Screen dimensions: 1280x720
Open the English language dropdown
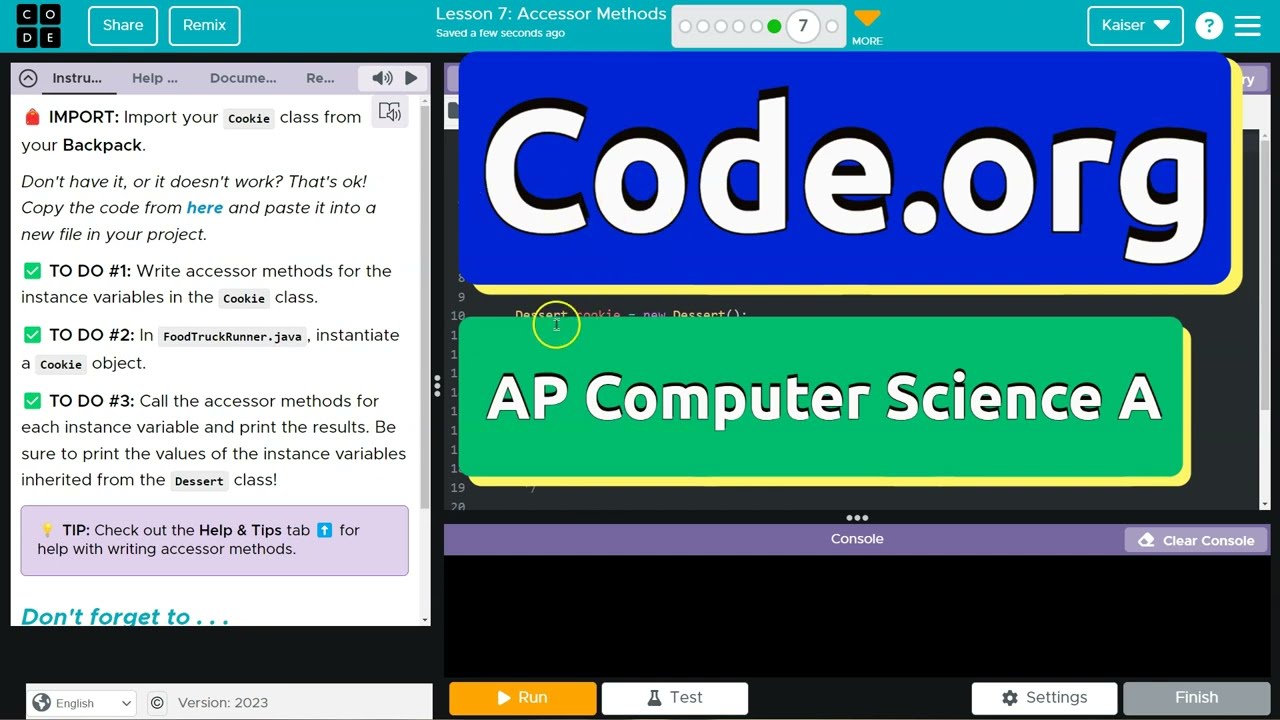(82, 703)
